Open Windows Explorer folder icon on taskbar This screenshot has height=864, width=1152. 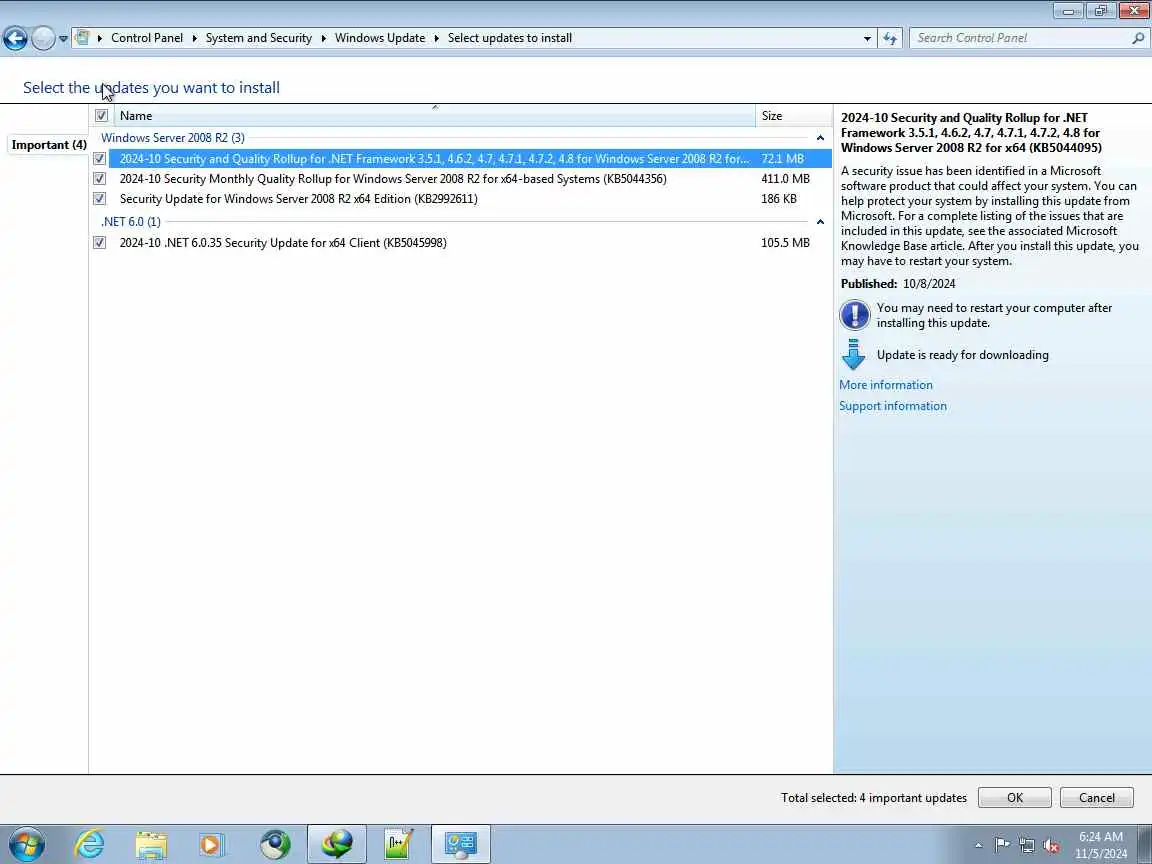(151, 845)
